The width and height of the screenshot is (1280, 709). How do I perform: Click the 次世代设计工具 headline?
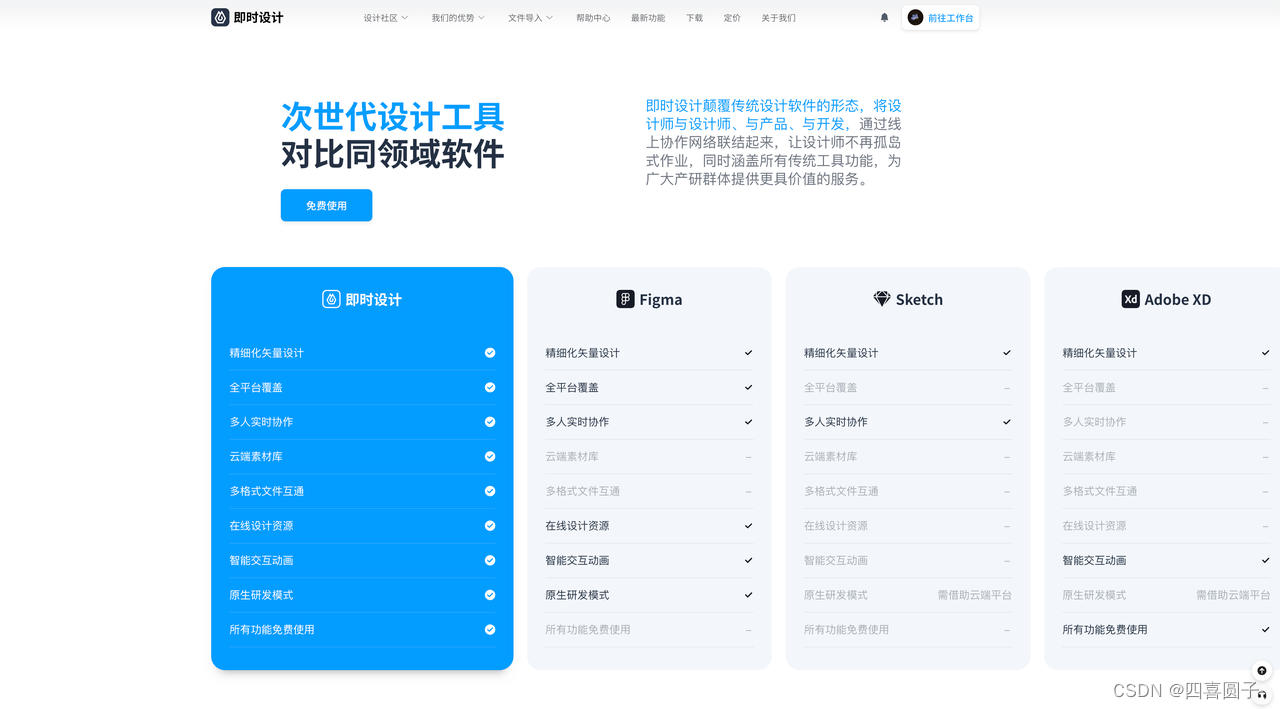point(392,116)
